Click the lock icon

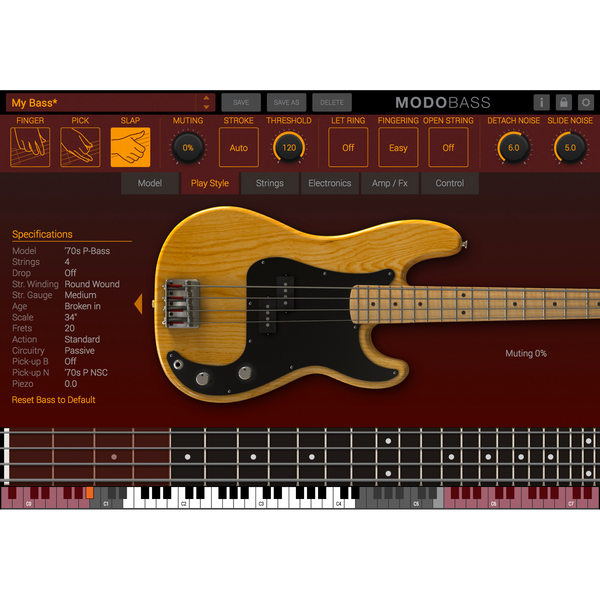(564, 103)
